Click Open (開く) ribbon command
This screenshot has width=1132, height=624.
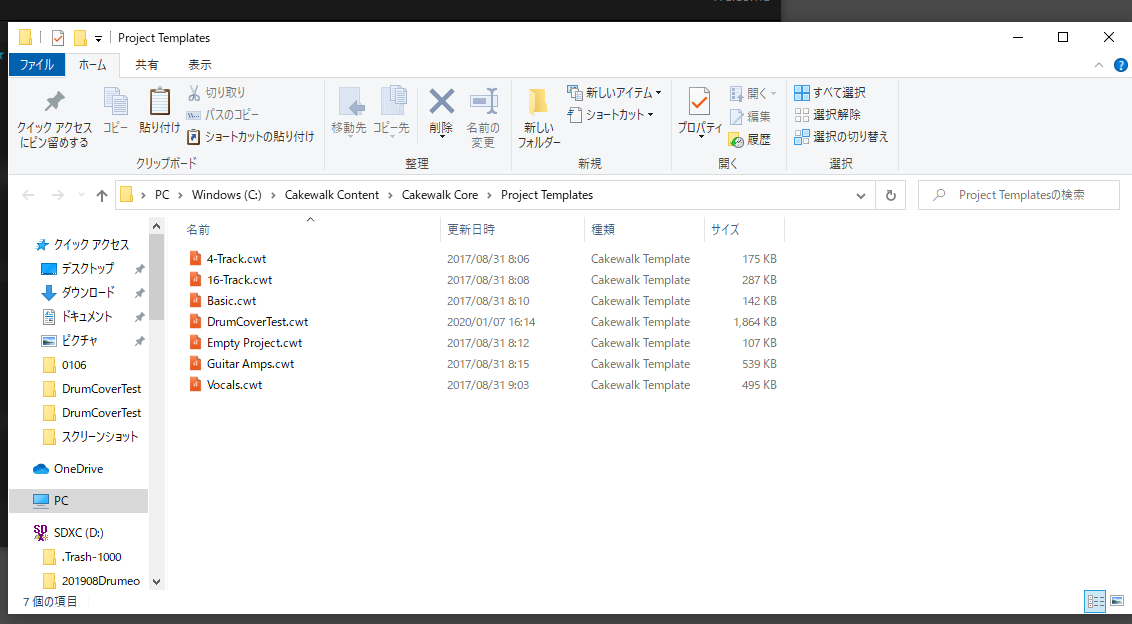click(753, 93)
